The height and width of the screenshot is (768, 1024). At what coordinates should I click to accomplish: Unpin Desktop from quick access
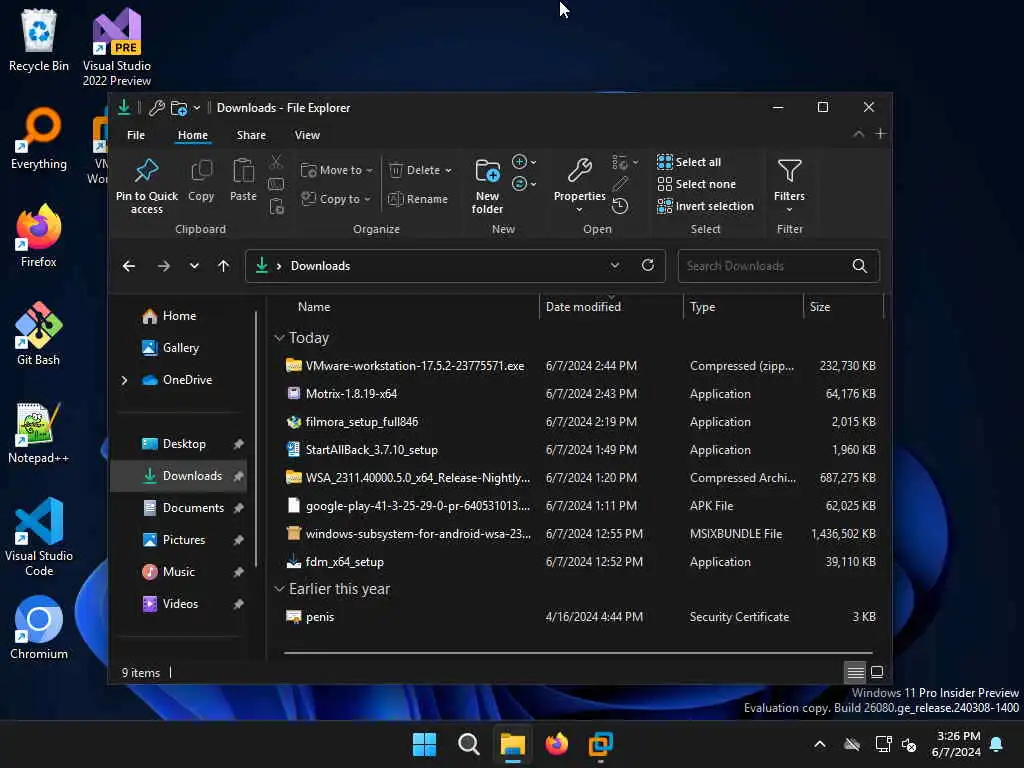pyautogui.click(x=238, y=444)
